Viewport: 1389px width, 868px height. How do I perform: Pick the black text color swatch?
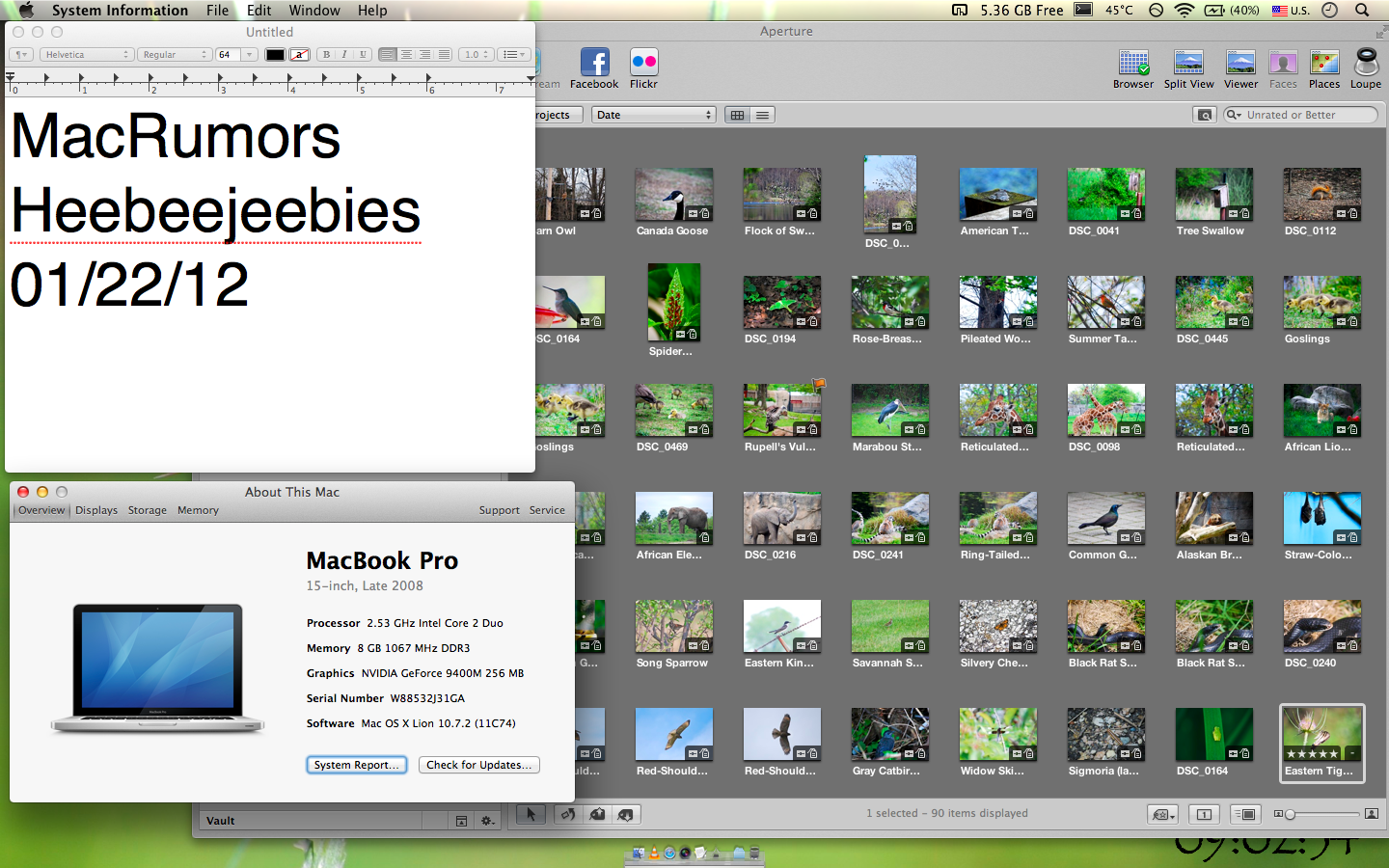[x=275, y=54]
